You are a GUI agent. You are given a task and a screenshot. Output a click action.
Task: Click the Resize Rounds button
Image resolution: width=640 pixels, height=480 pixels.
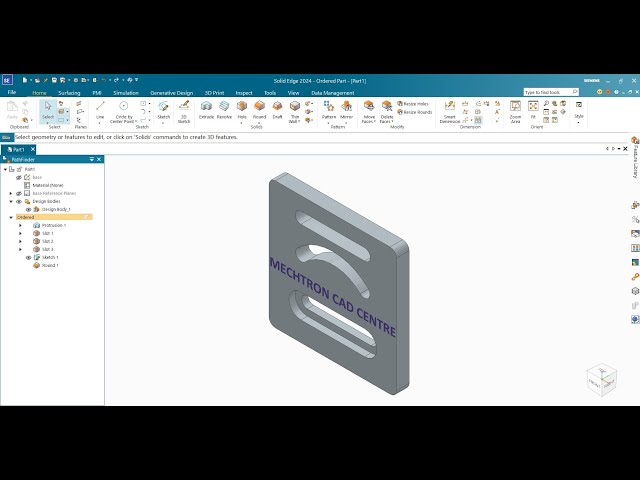(x=414, y=112)
